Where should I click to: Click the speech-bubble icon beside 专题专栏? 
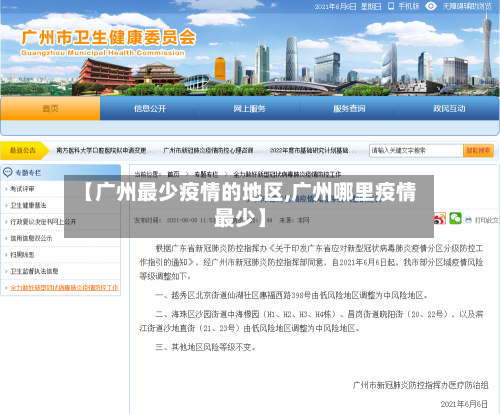[7, 173]
